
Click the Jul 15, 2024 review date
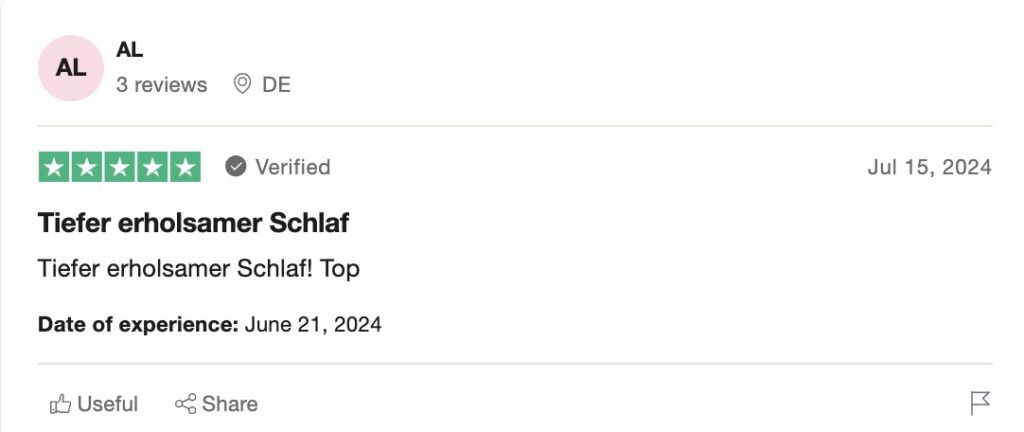pyautogui.click(x=929, y=167)
